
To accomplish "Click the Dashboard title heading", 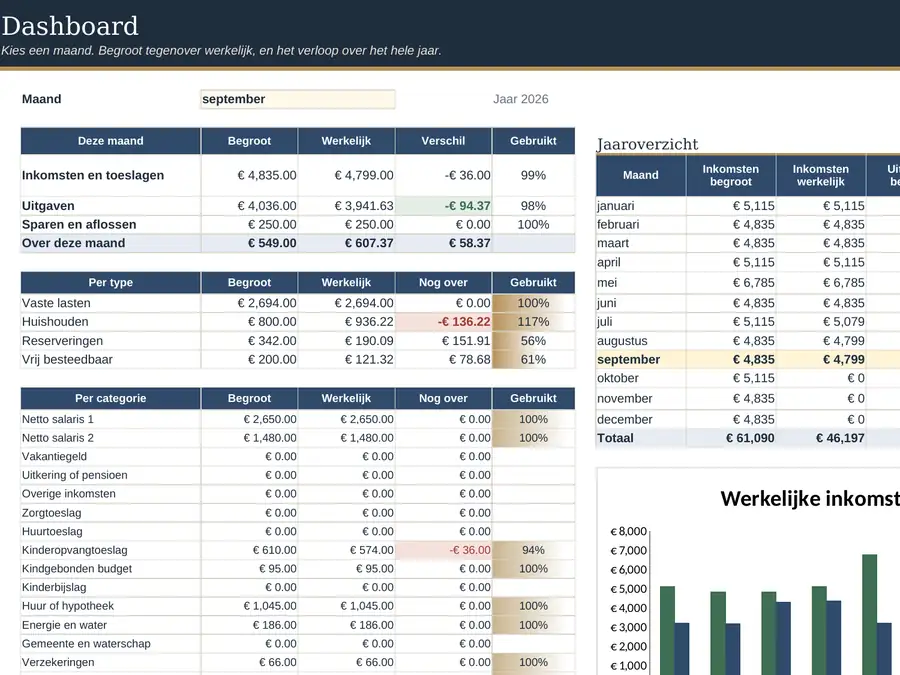I will (70, 26).
